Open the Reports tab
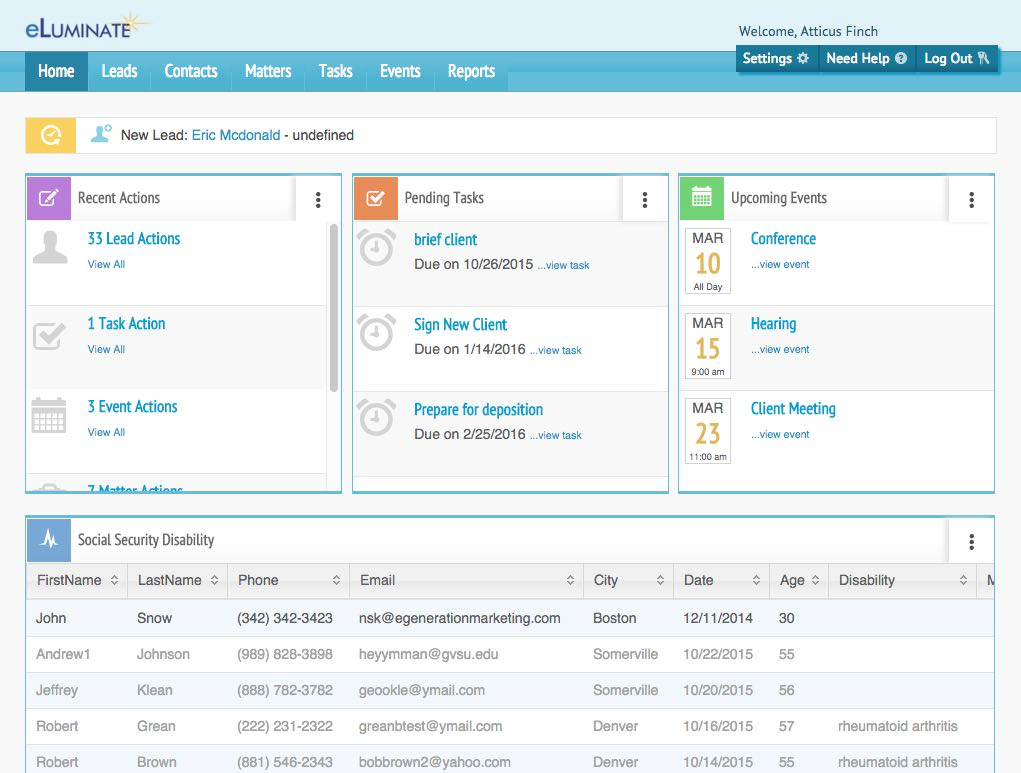Screen dimensions: 1021x773 (471, 71)
